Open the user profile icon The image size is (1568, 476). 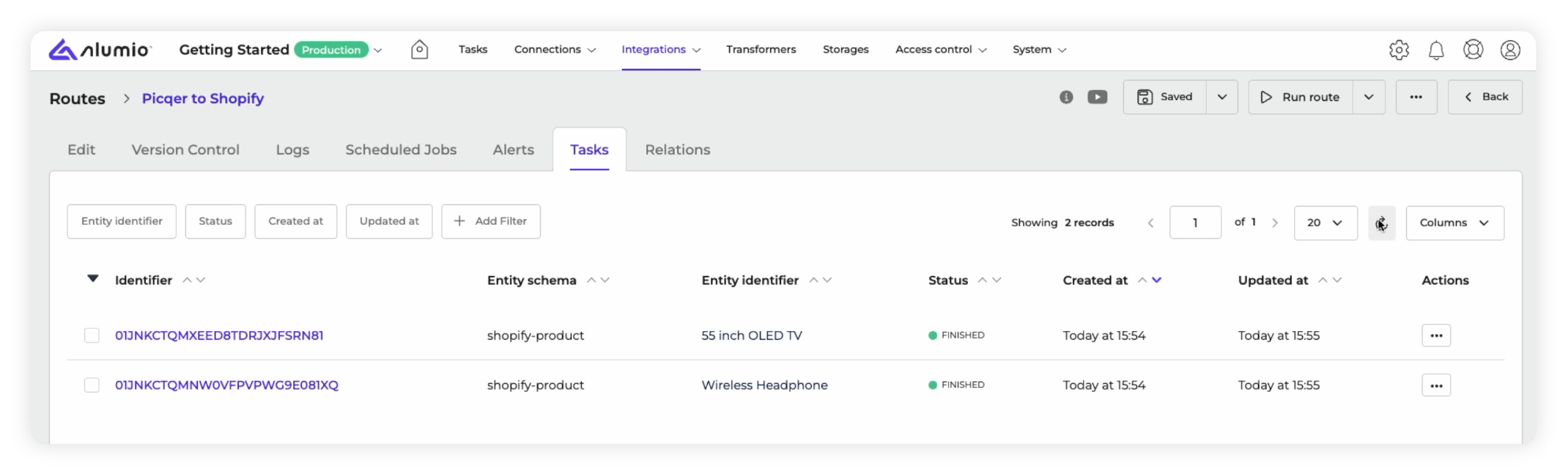1510,50
